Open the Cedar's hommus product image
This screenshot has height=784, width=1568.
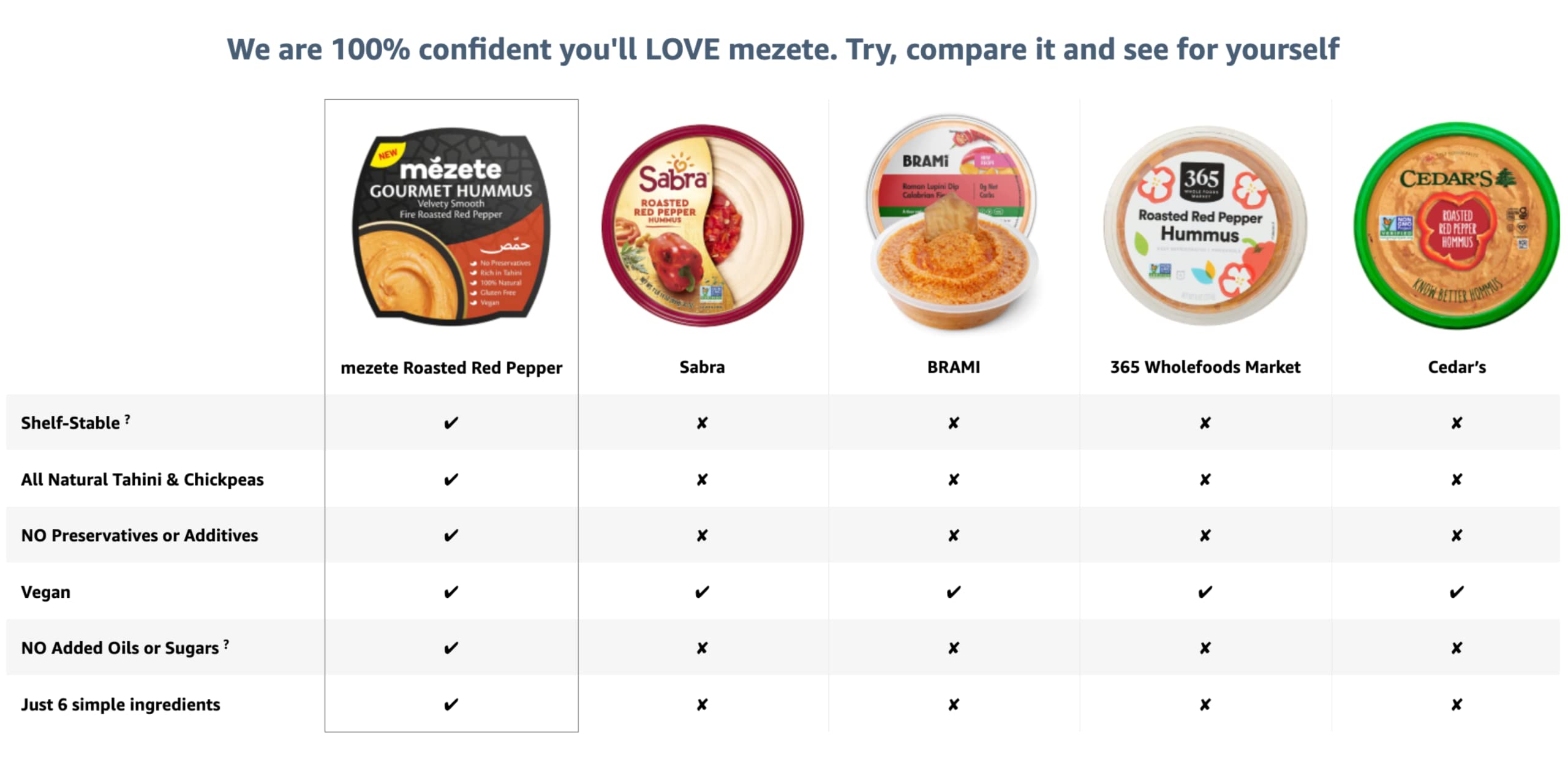(1457, 226)
